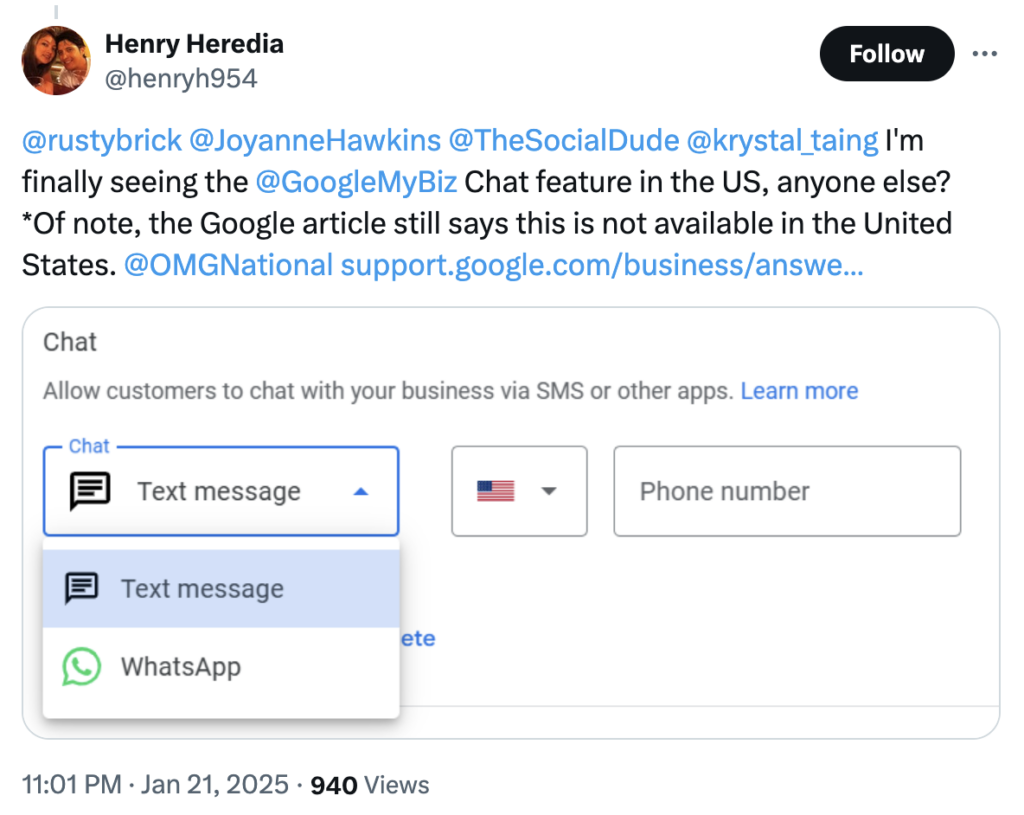This screenshot has width=1024, height=815.
Task: Open the support.google.com article link
Action: (602, 266)
